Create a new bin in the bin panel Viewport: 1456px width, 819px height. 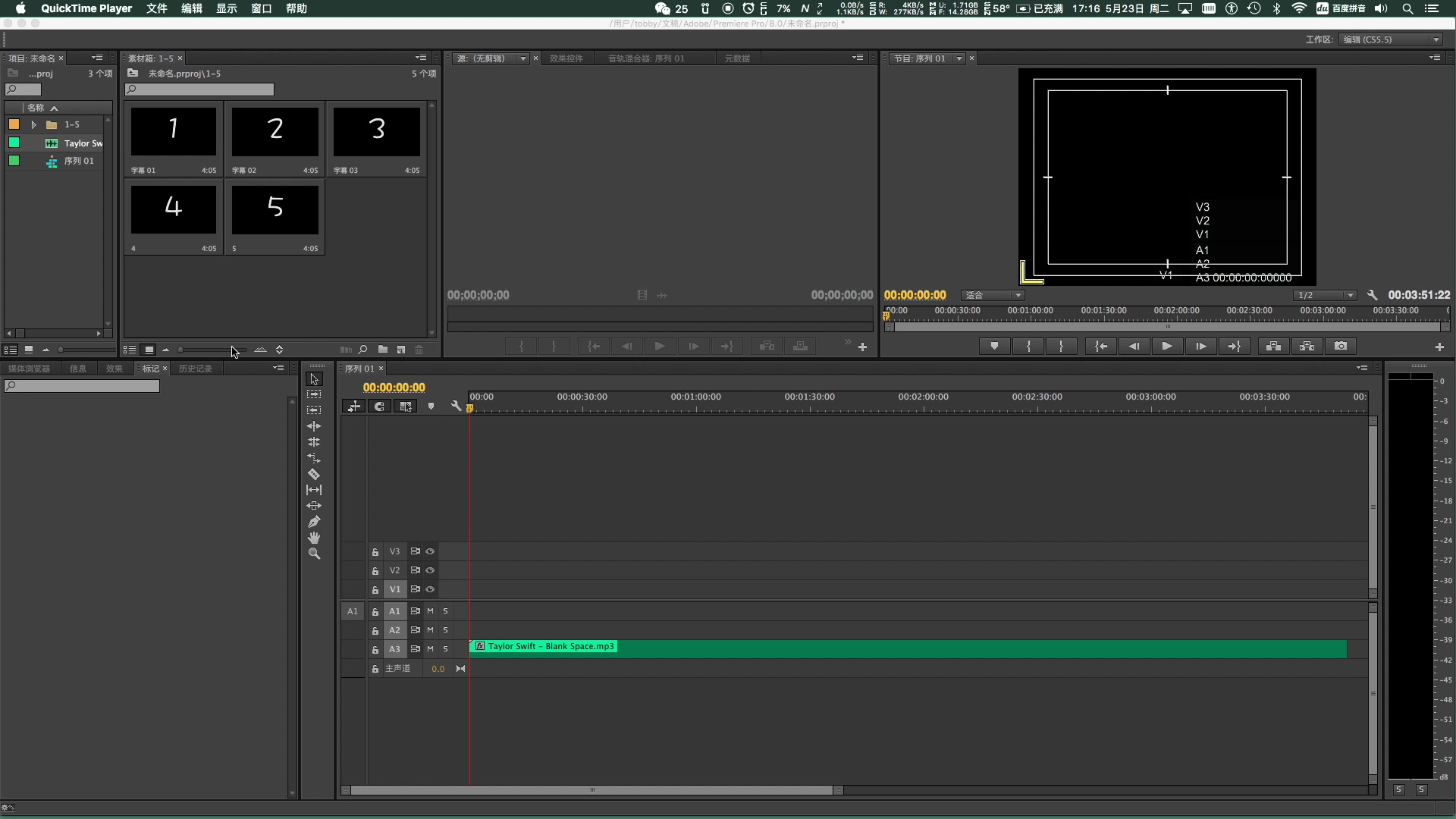383,350
